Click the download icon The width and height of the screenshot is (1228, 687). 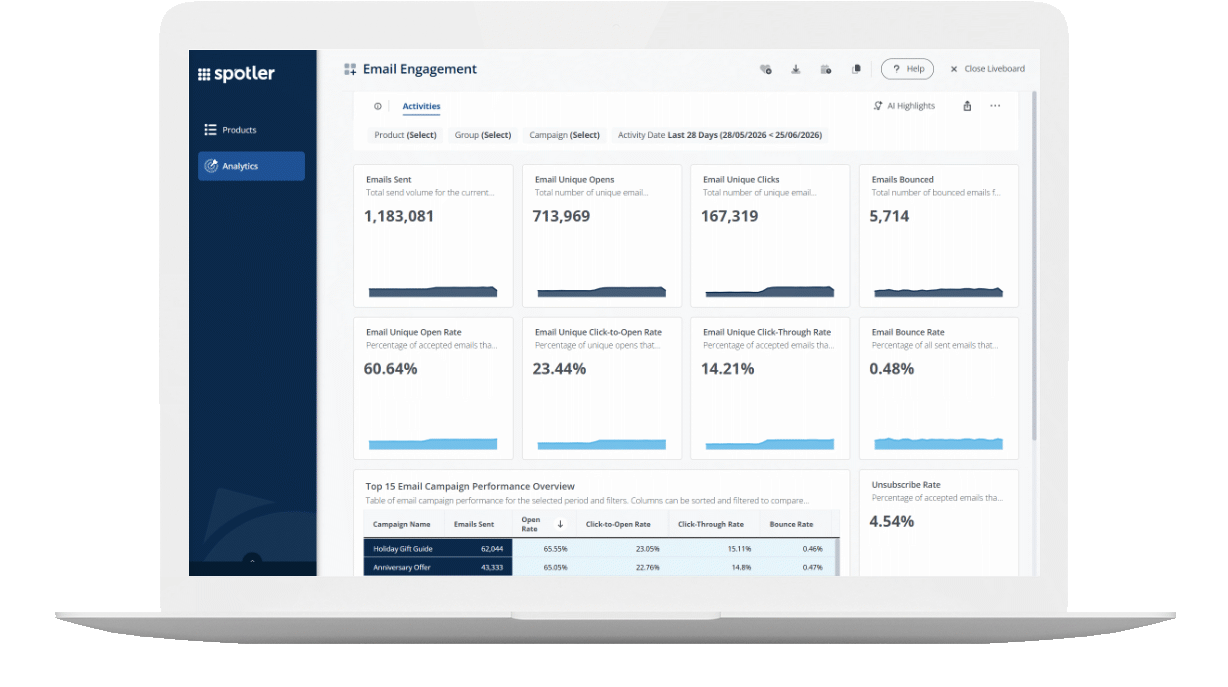tap(796, 69)
